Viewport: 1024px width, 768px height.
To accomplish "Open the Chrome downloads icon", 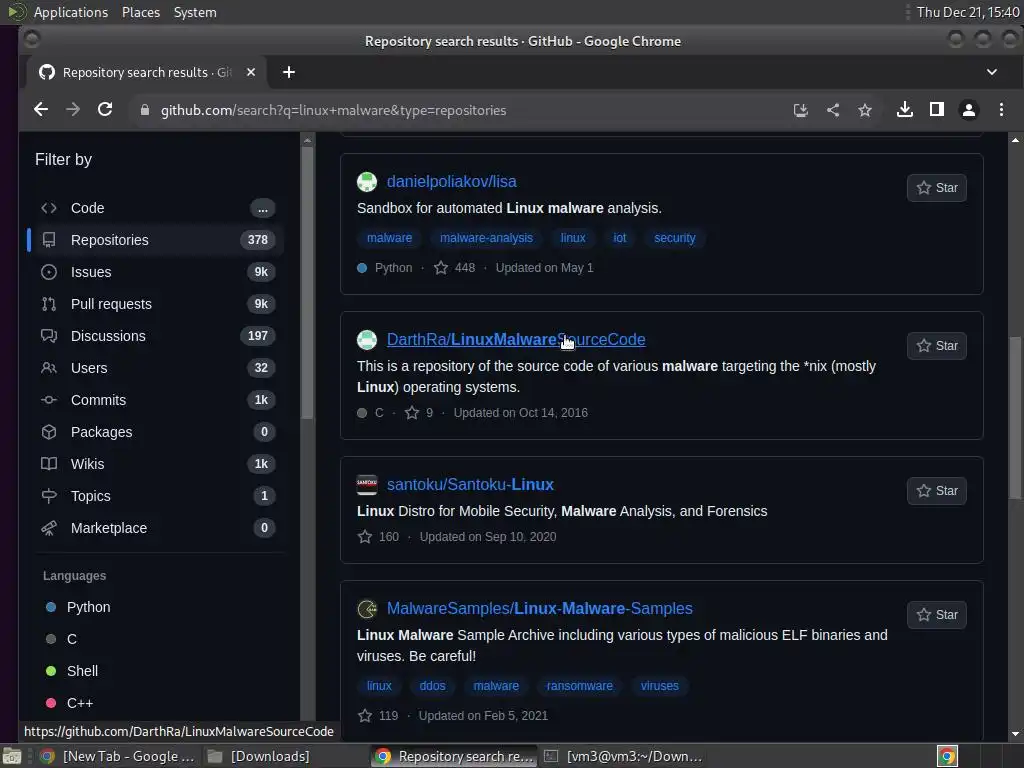I will click(x=904, y=110).
